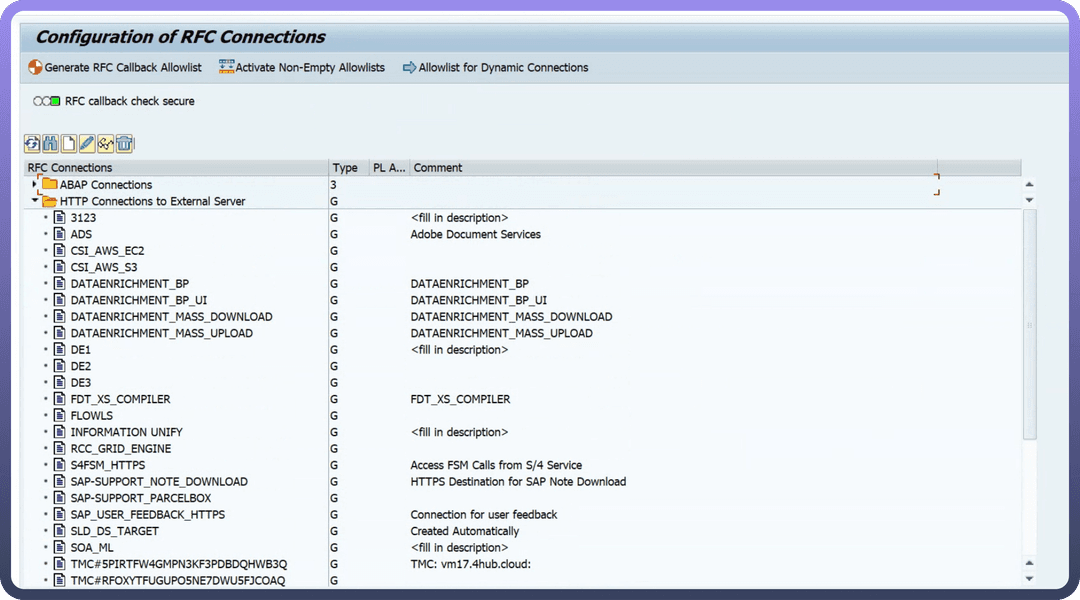Viewport: 1080px width, 600px height.
Task: Select the SAP-SUPPORT_NOTE_DOWNLOAD connection
Action: (159, 481)
